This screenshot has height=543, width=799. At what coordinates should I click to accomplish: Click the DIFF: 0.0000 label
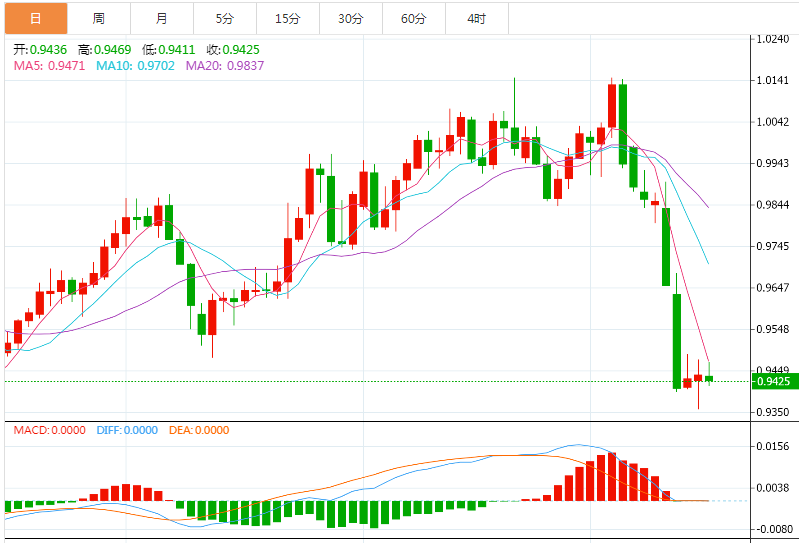pyautogui.click(x=127, y=430)
